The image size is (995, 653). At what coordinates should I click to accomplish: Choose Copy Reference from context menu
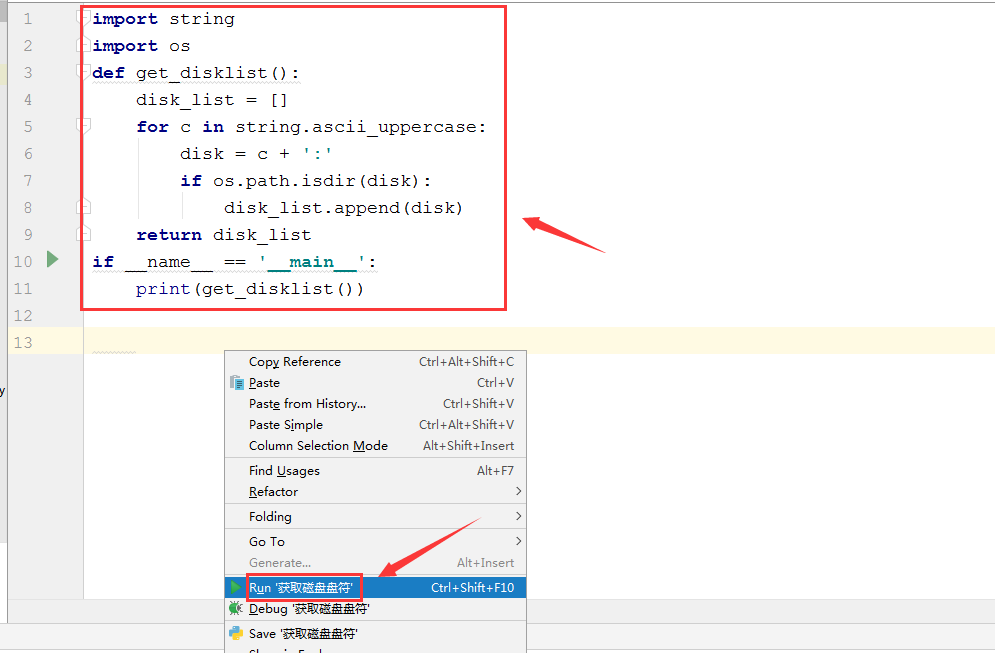click(375, 362)
